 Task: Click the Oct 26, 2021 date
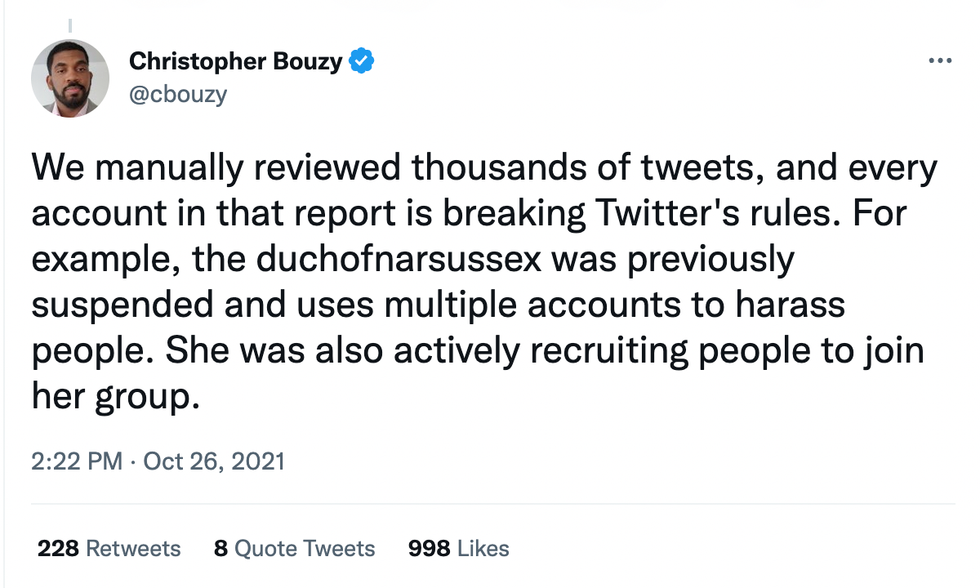214,461
